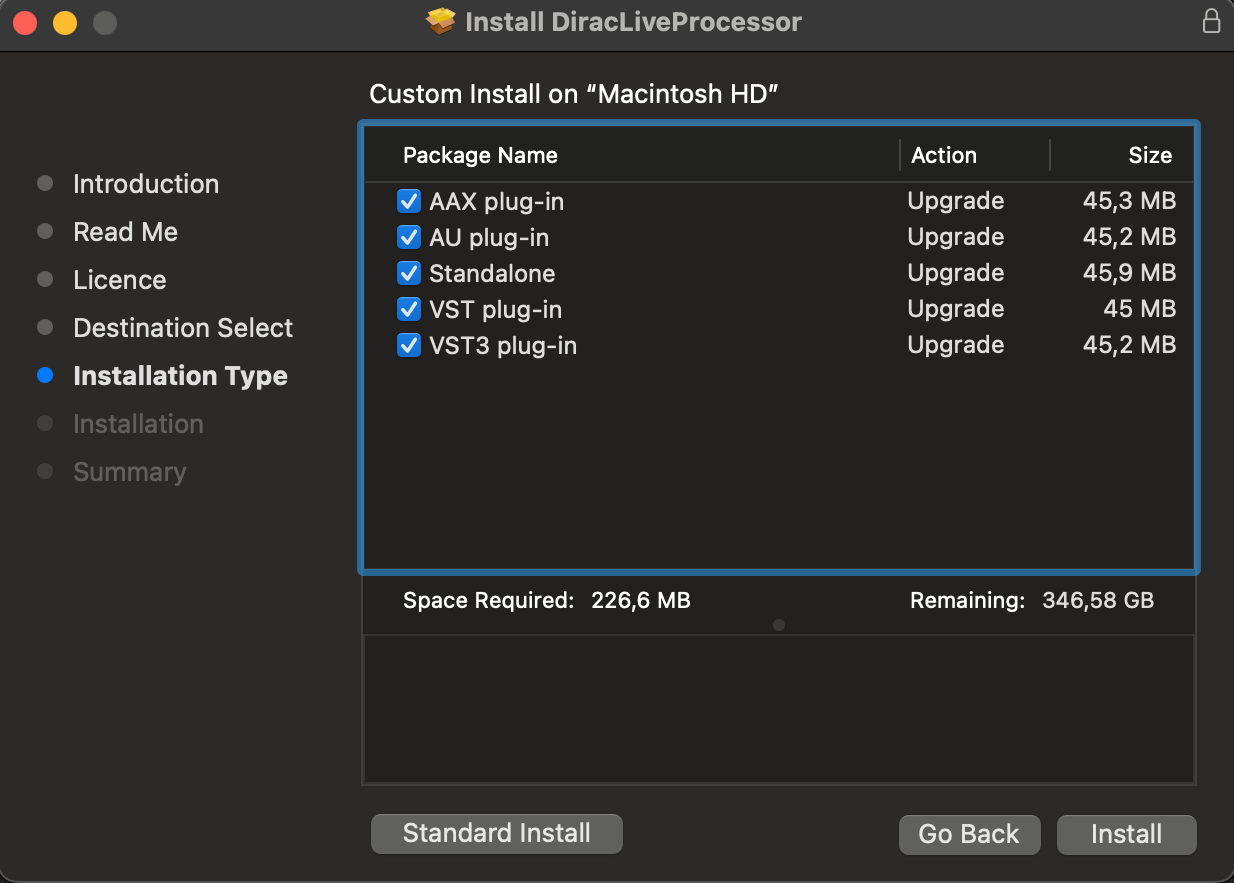Select the Installation Type step
This screenshot has width=1234, height=883.
(x=181, y=376)
